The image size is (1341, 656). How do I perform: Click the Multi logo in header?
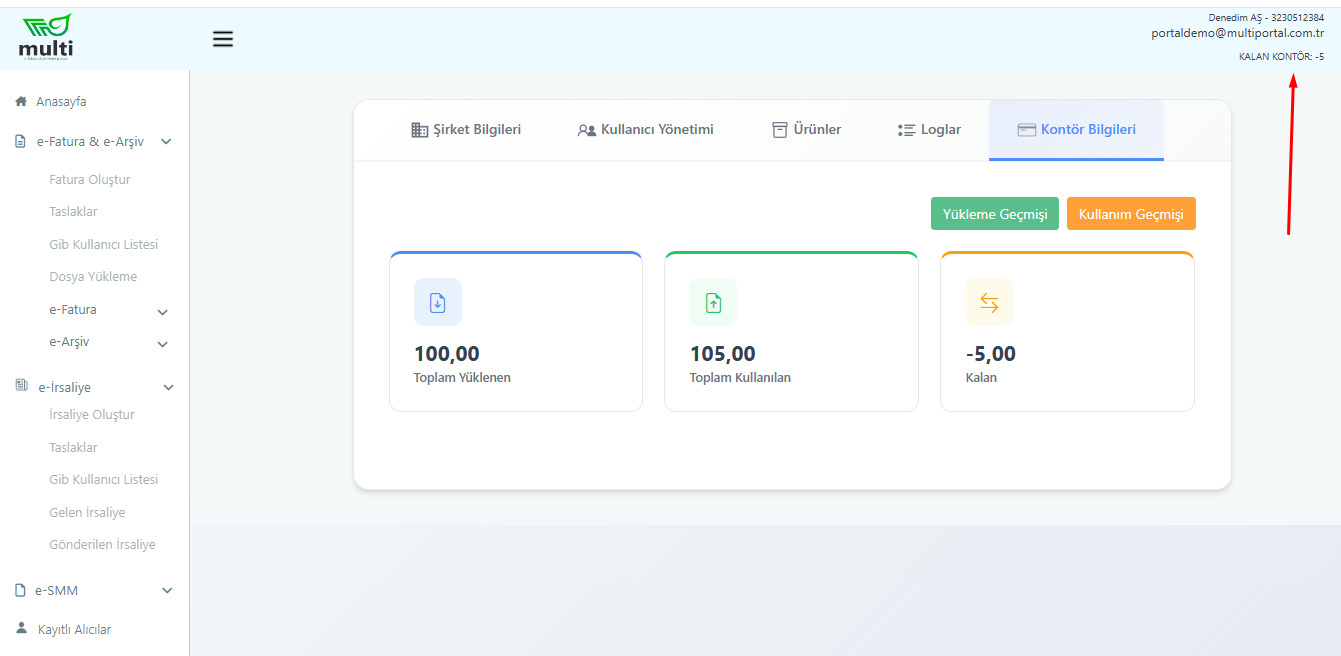click(46, 36)
